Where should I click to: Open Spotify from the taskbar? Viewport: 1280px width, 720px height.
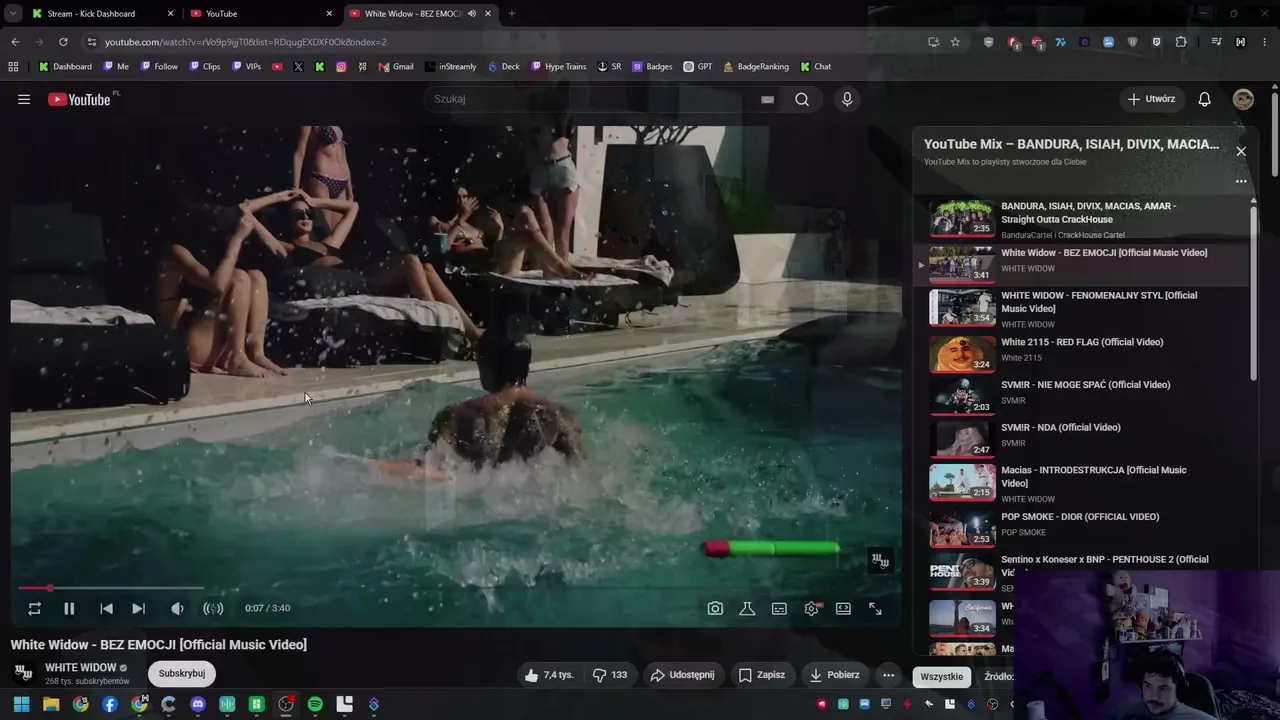[x=315, y=704]
